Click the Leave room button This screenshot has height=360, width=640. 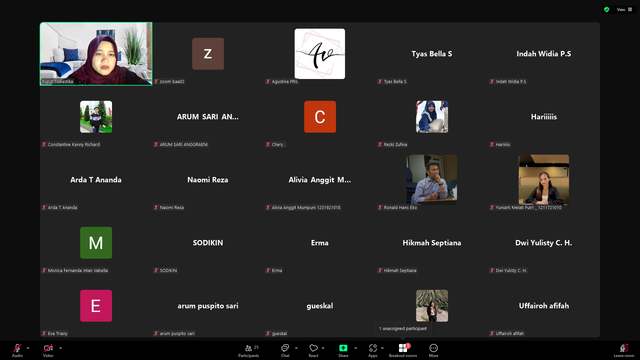(624, 350)
